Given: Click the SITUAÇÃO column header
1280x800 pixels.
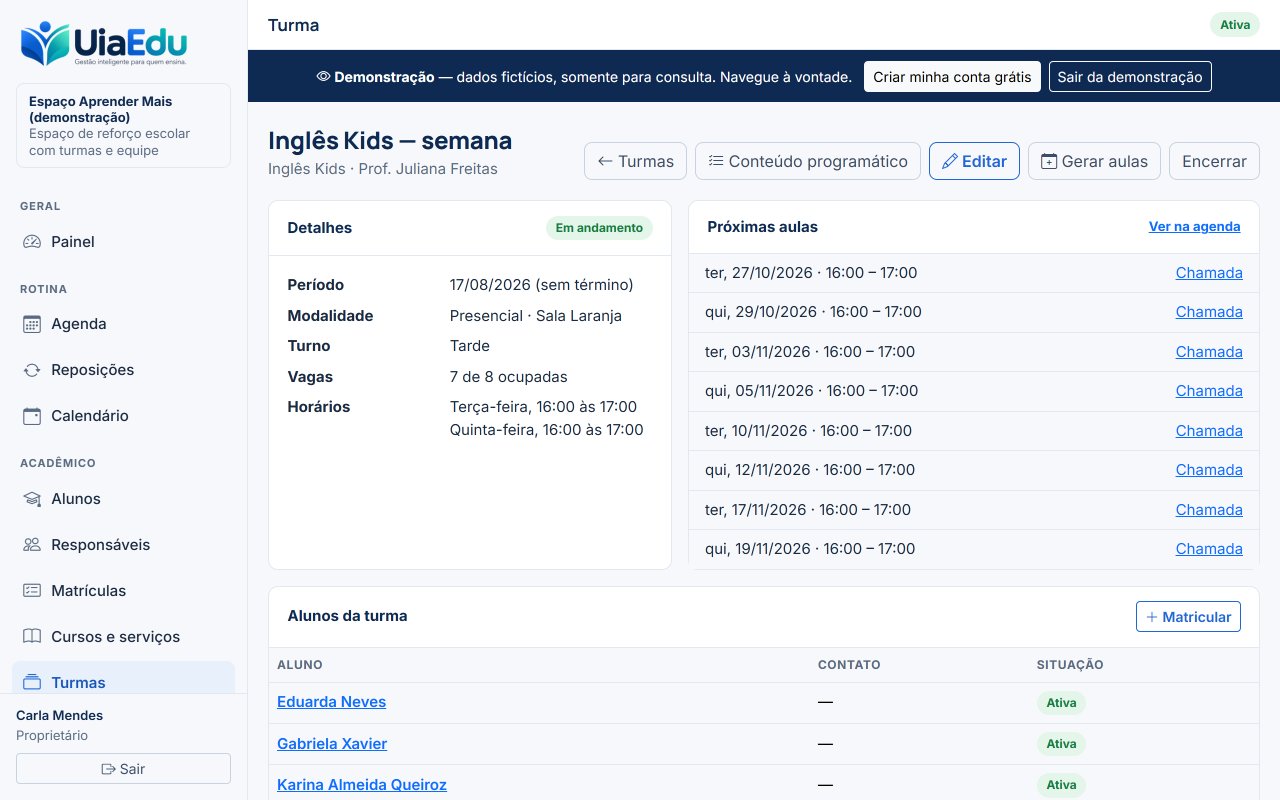Looking at the screenshot, I should pos(1070,665).
